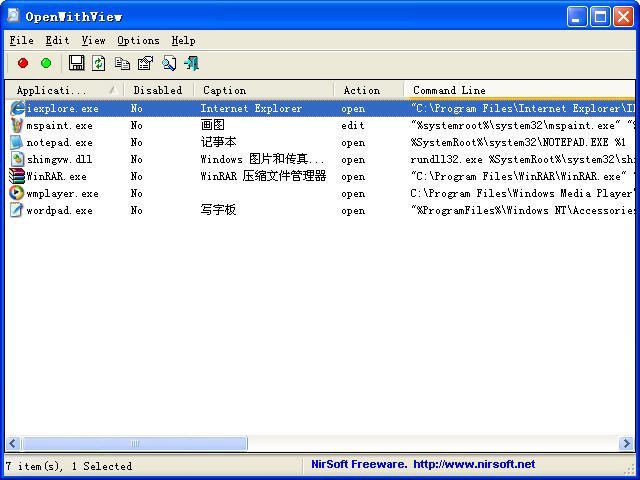Open the View menu
Viewport: 640px width, 480px height.
coord(93,41)
